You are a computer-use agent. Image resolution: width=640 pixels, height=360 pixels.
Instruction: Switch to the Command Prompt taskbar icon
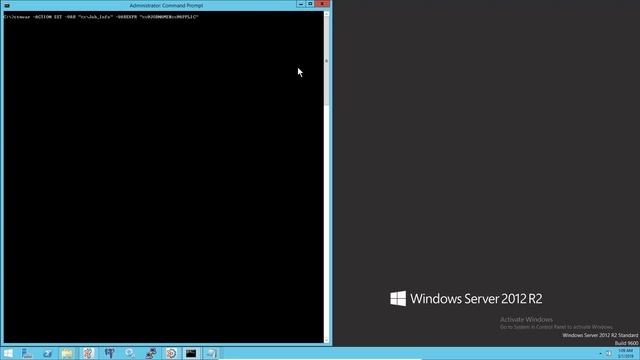click(x=191, y=353)
